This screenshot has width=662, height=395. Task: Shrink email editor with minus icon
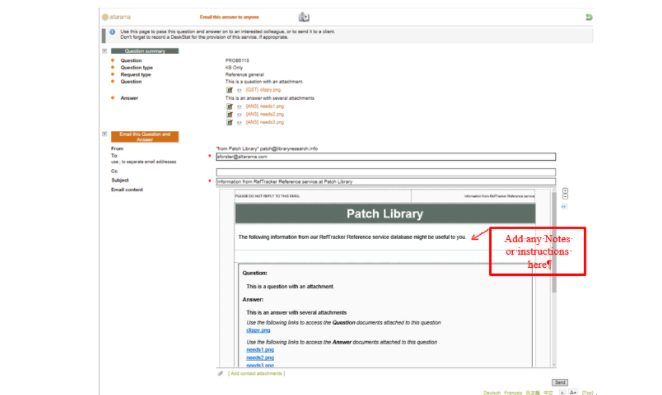(565, 197)
